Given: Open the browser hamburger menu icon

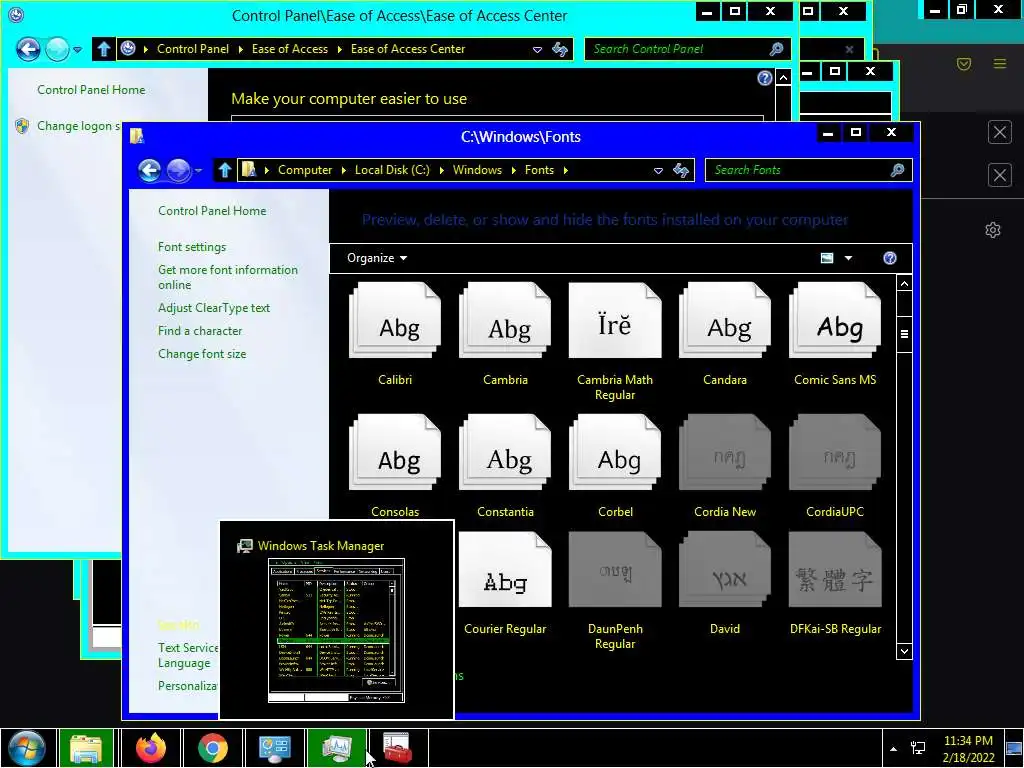Looking at the screenshot, I should (1000, 64).
